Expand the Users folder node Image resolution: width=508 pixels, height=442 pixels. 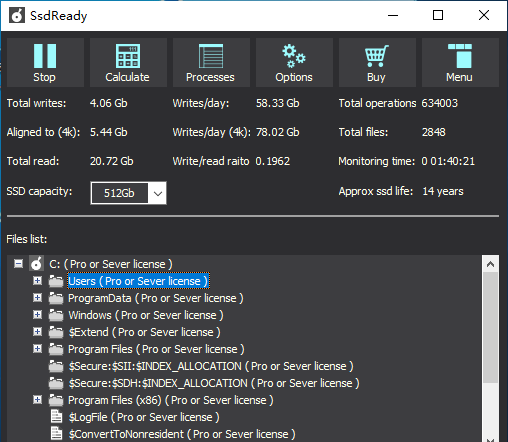(x=38, y=281)
